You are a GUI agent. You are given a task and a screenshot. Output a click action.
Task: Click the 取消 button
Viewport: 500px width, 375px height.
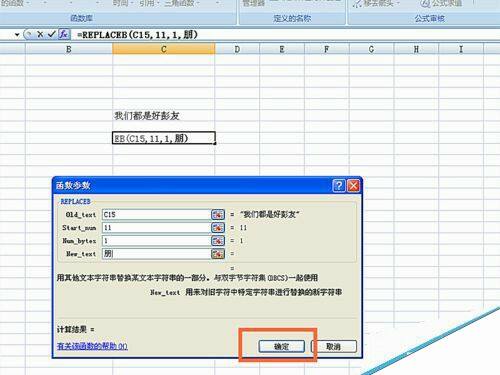coord(334,346)
